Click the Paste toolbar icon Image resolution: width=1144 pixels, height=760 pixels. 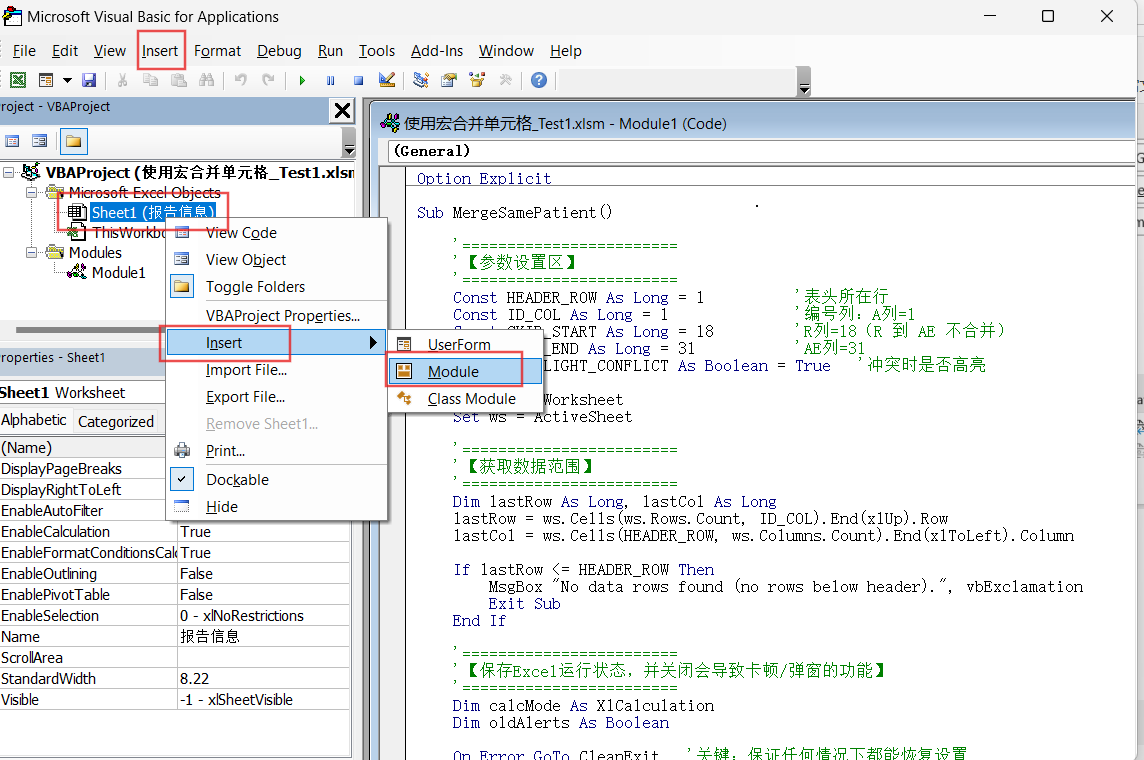179,80
